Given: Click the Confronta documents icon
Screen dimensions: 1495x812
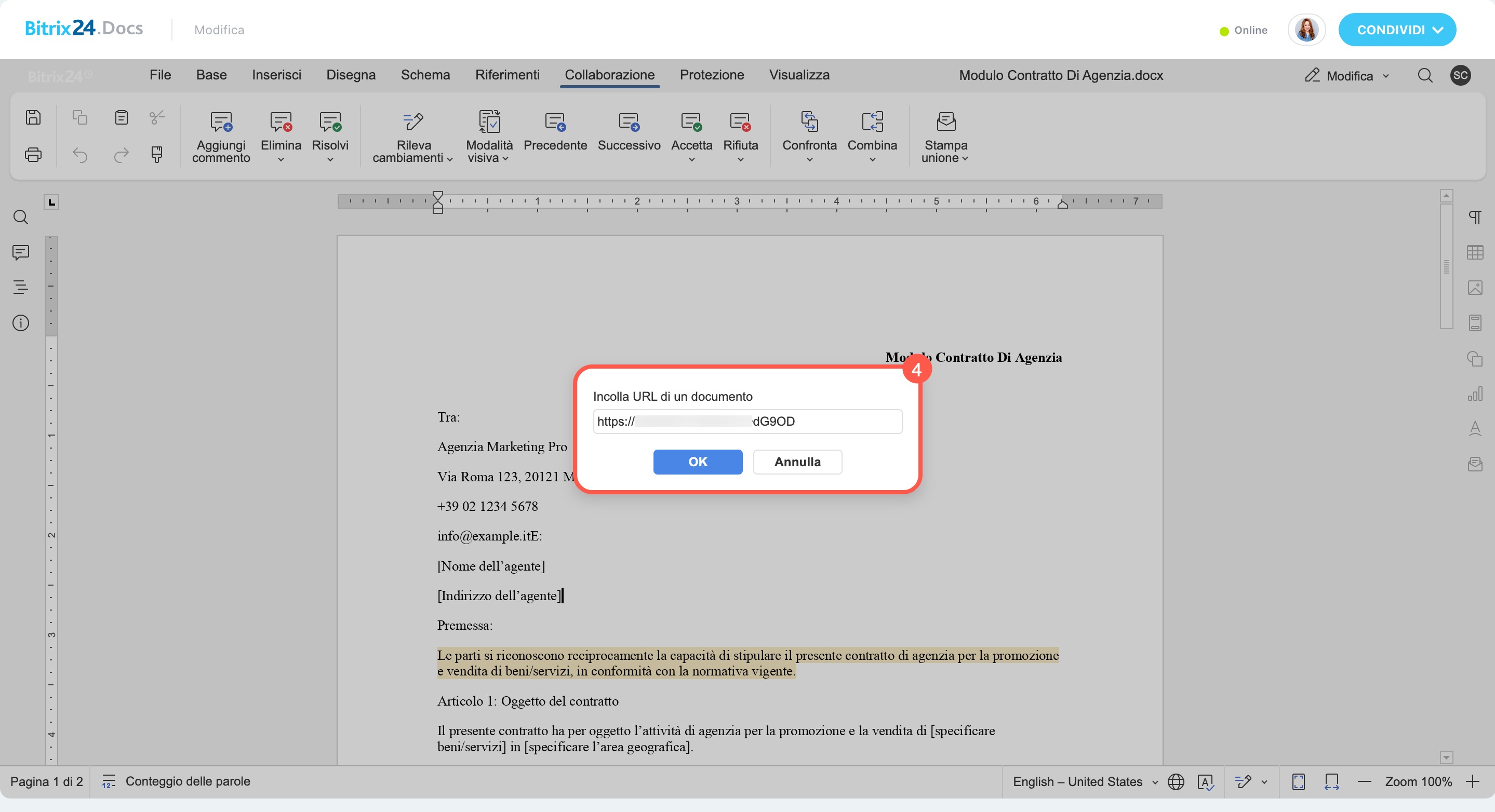Looking at the screenshot, I should (x=809, y=122).
